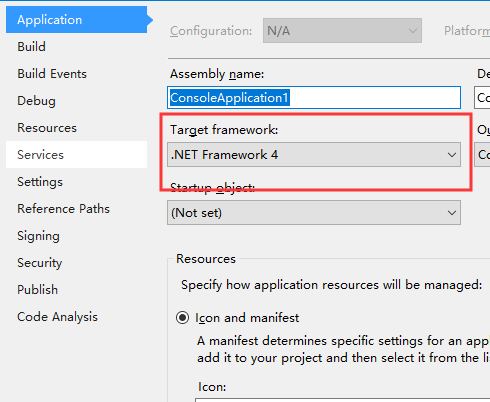Viewport: 490px width, 402px height.
Task: Go to the Debug settings tab
Action: (x=76, y=101)
